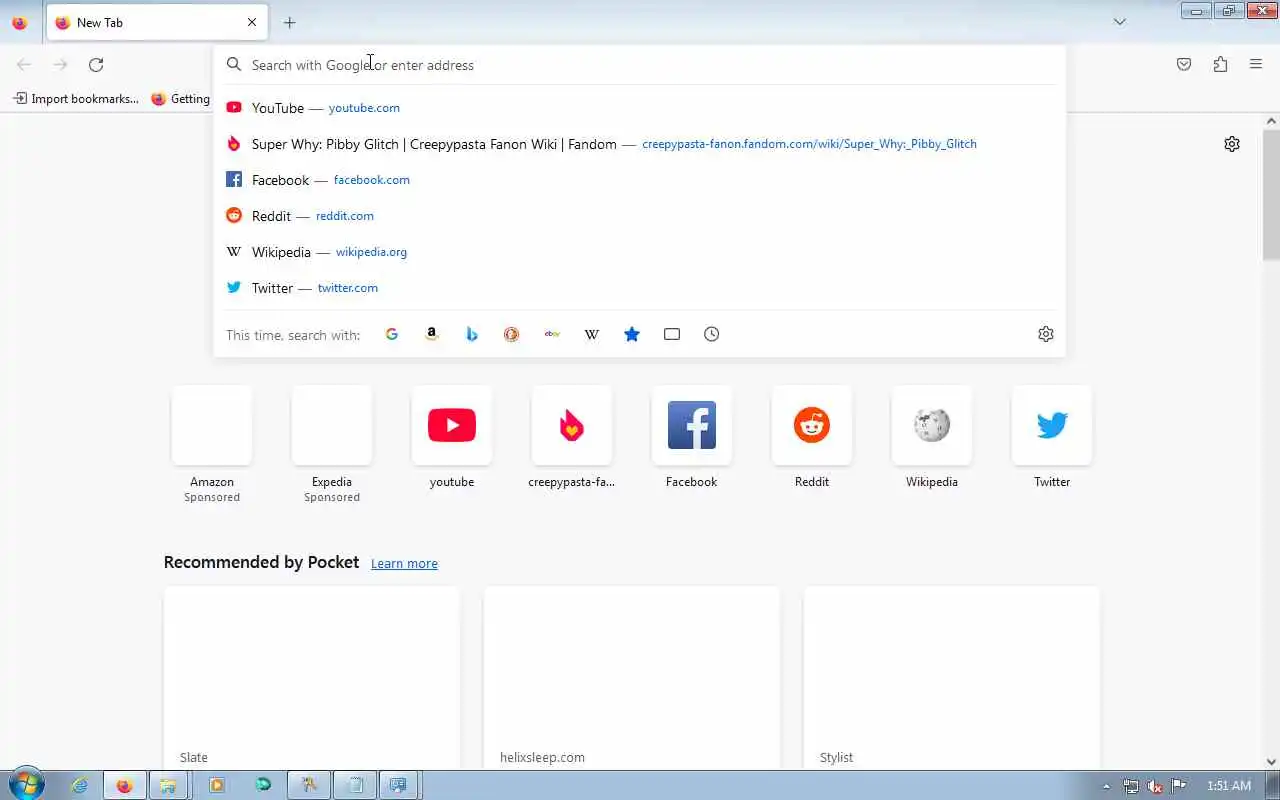Viewport: 1280px width, 800px height.
Task: Search in History clock icon
Action: (x=712, y=334)
